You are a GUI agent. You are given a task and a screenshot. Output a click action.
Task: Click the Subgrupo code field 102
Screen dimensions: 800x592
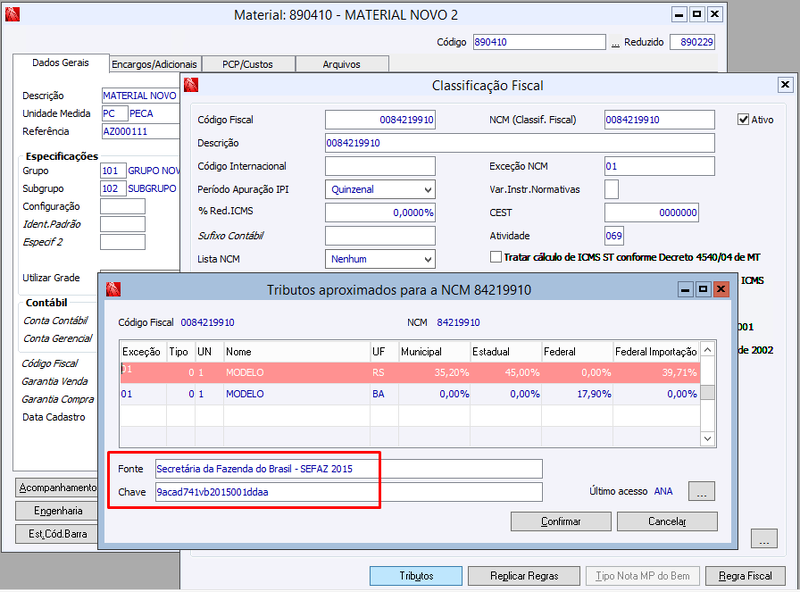pyautogui.click(x=113, y=188)
